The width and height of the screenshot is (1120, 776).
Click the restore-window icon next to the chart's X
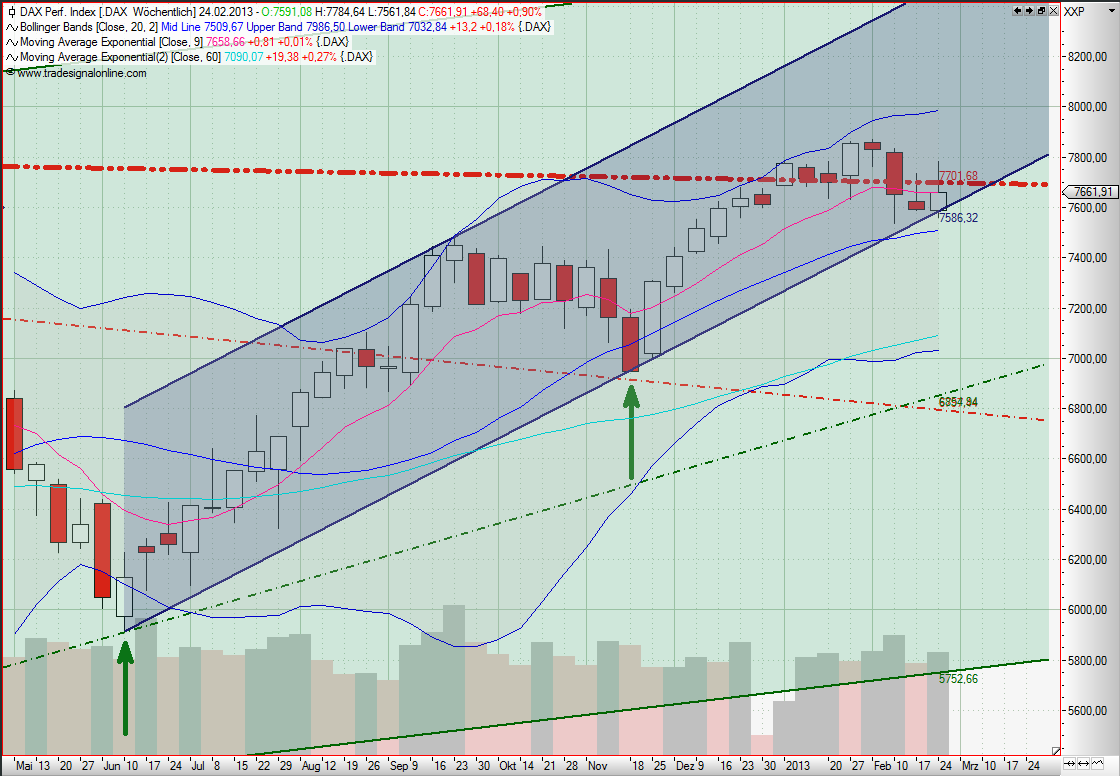coord(1041,10)
